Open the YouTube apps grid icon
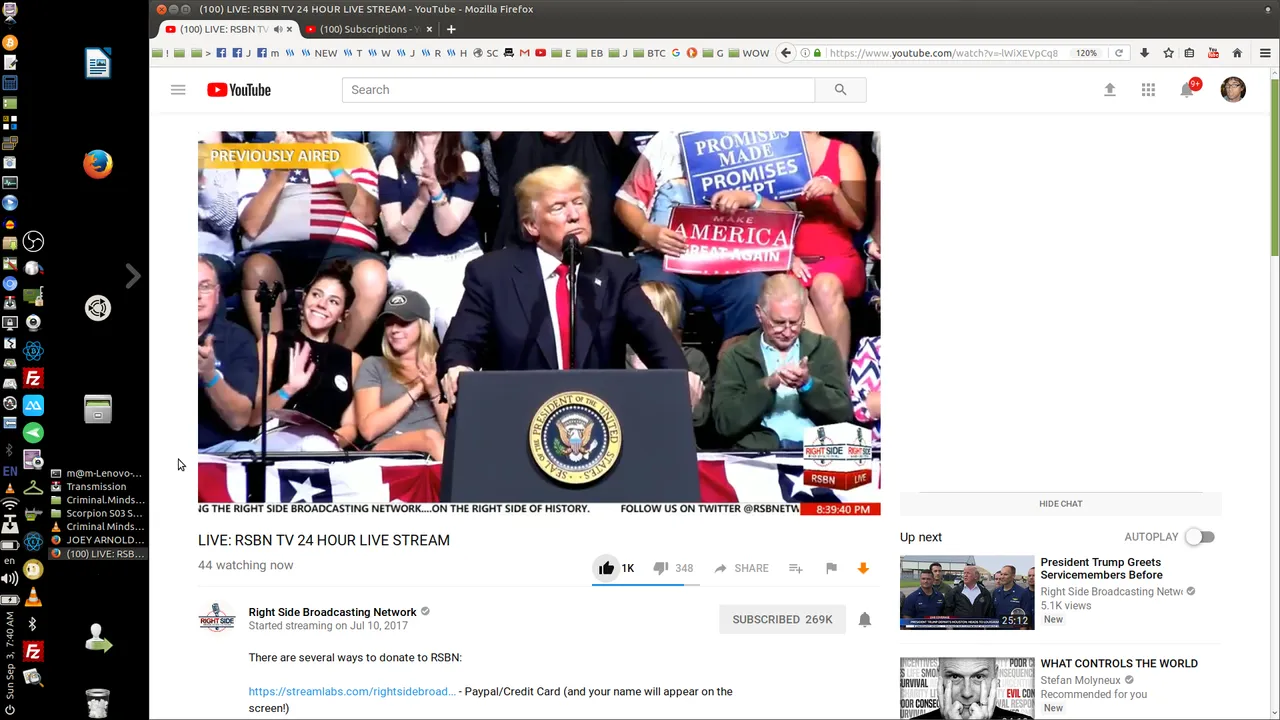1280x720 pixels. (1148, 90)
